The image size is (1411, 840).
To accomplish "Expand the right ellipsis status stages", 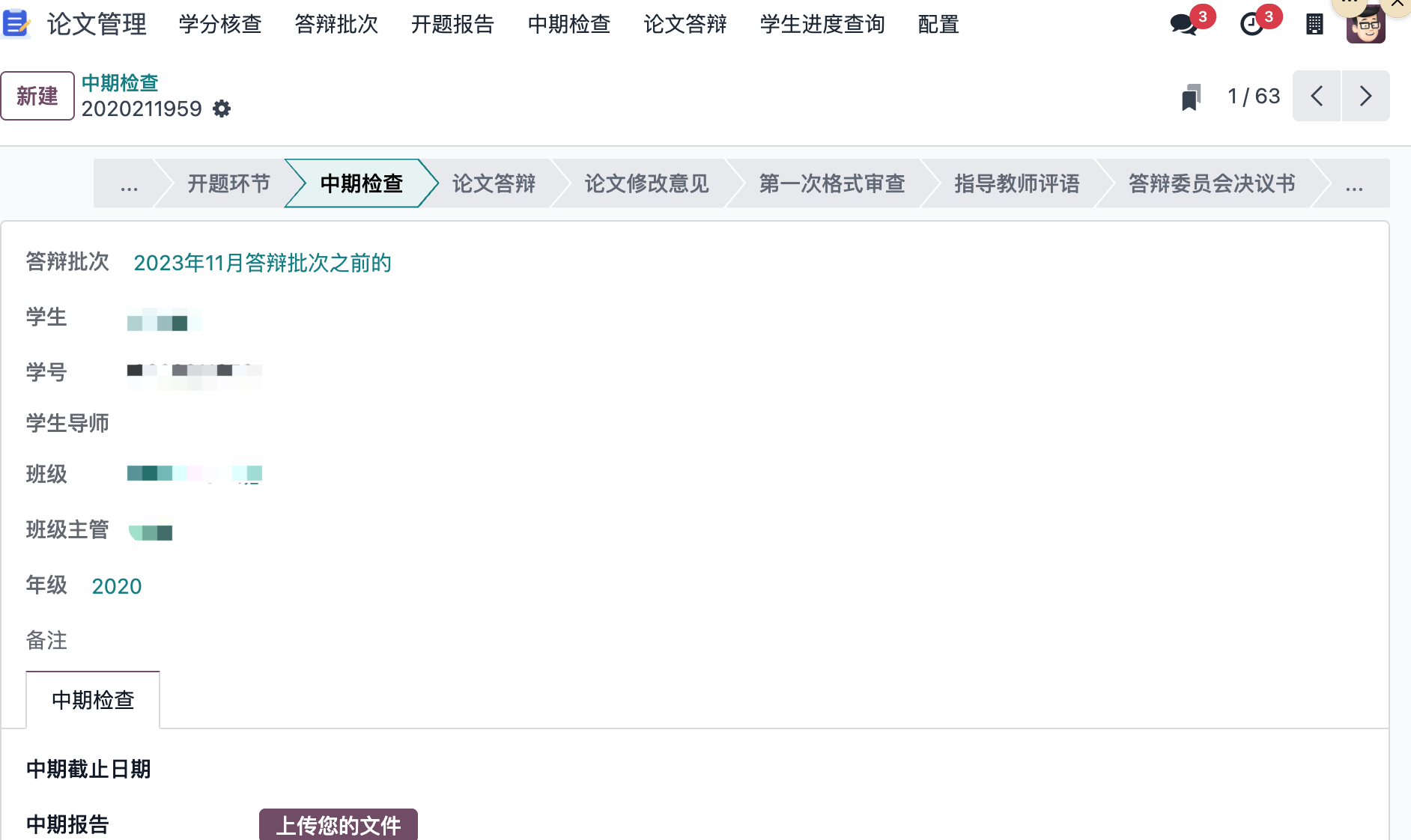I will point(1353,184).
